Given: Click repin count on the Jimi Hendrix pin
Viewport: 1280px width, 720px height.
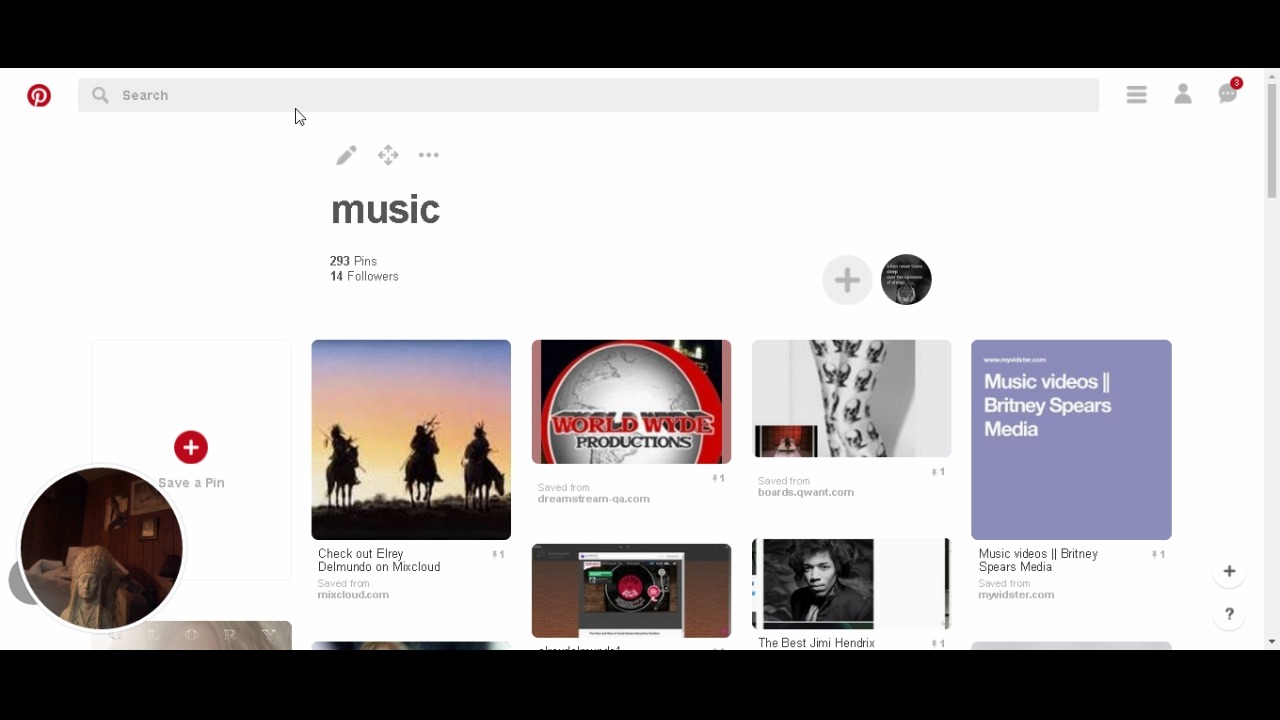Looking at the screenshot, I should [938, 643].
